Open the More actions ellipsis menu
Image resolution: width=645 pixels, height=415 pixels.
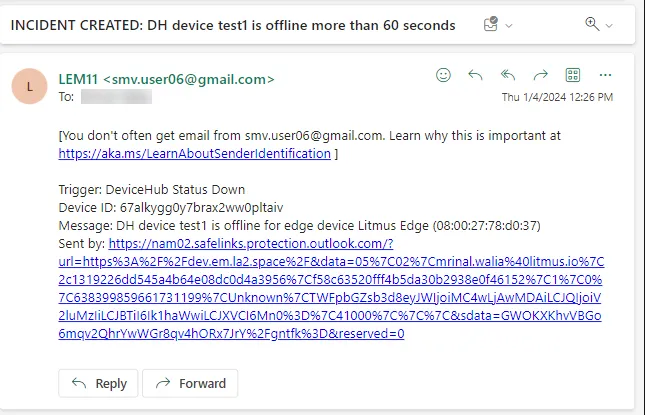click(x=605, y=75)
